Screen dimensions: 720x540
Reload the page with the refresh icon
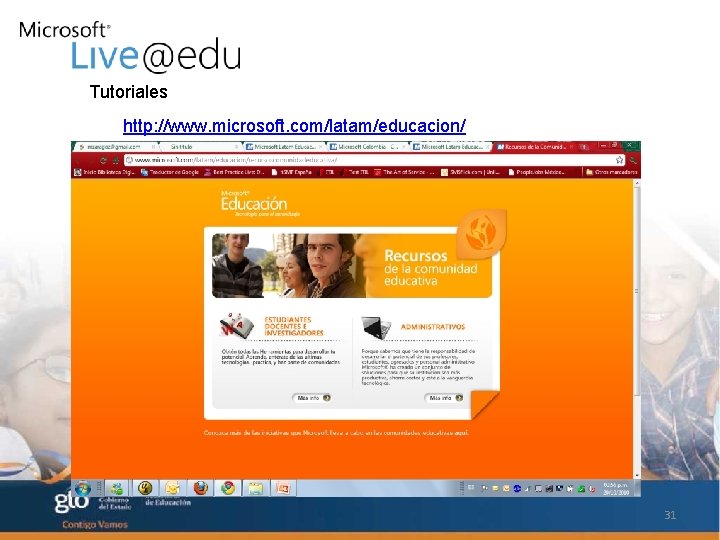(103, 160)
